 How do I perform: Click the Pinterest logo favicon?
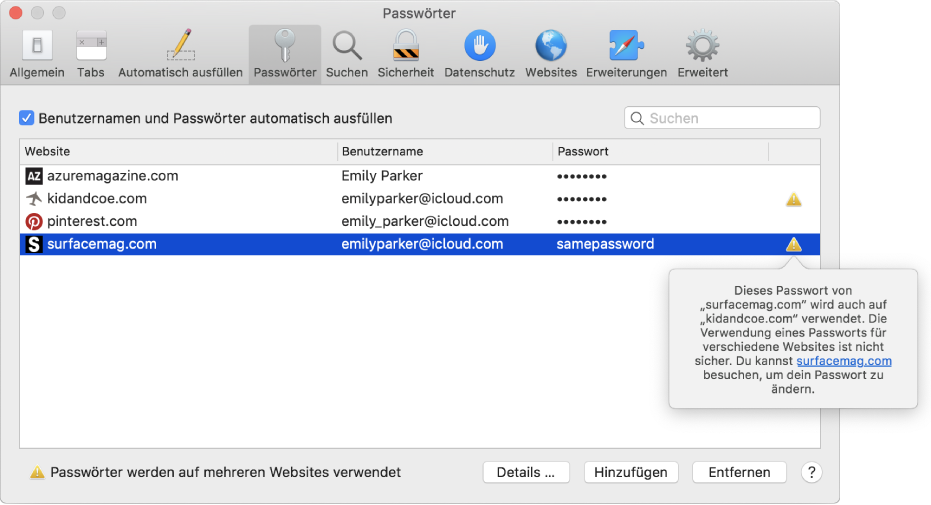pyautogui.click(x=34, y=221)
